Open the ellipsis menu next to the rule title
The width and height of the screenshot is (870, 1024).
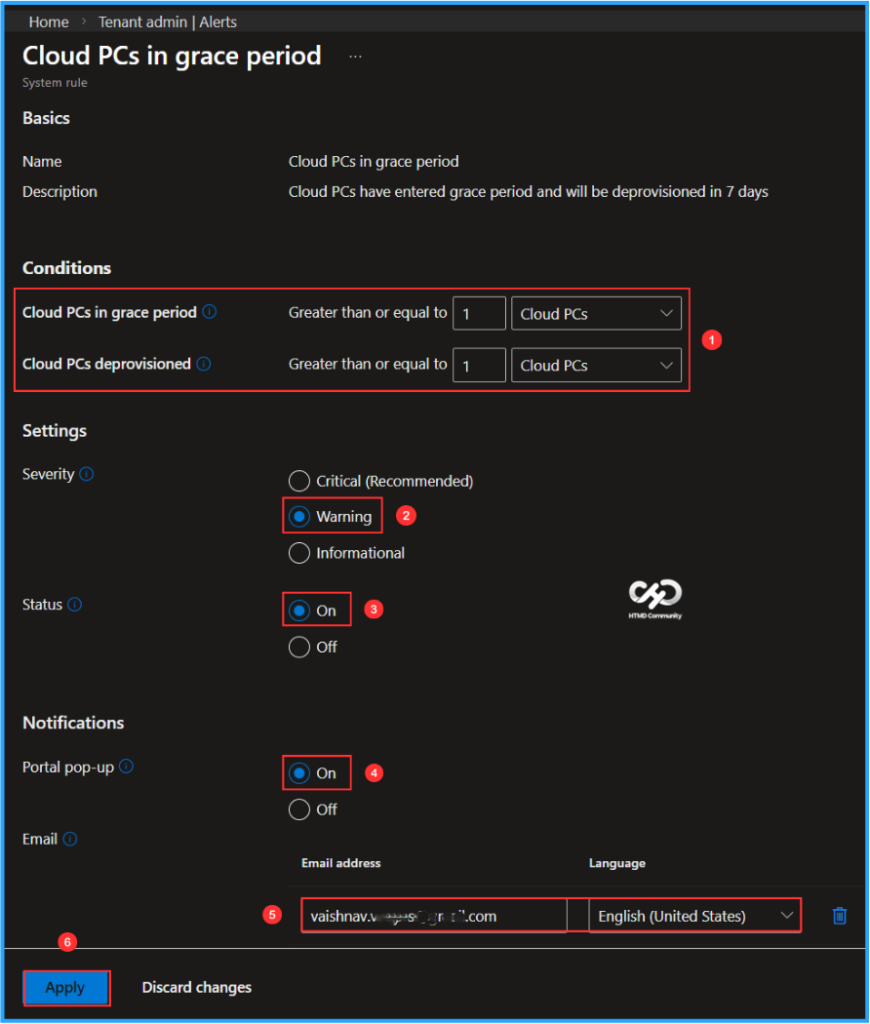click(355, 57)
